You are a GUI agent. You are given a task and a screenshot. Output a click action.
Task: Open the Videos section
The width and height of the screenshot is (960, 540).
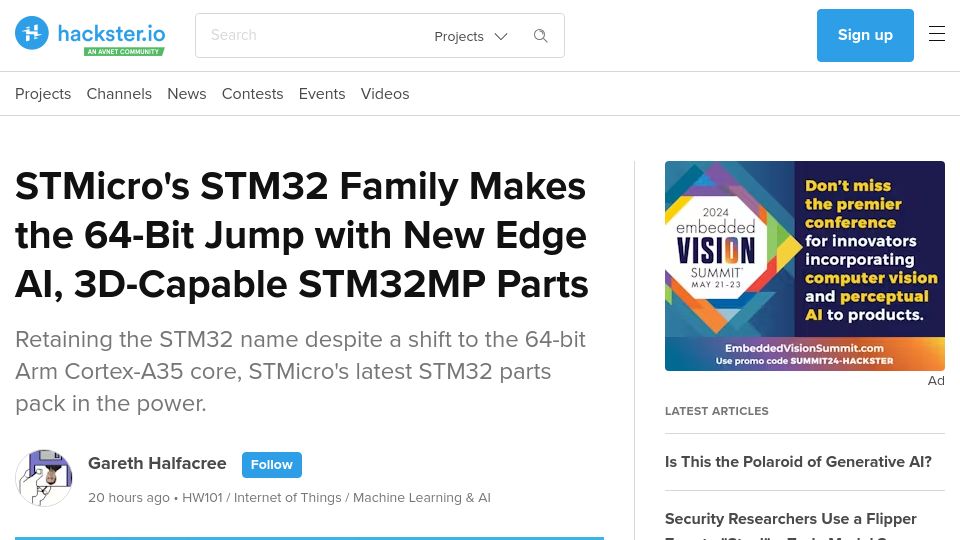click(384, 94)
